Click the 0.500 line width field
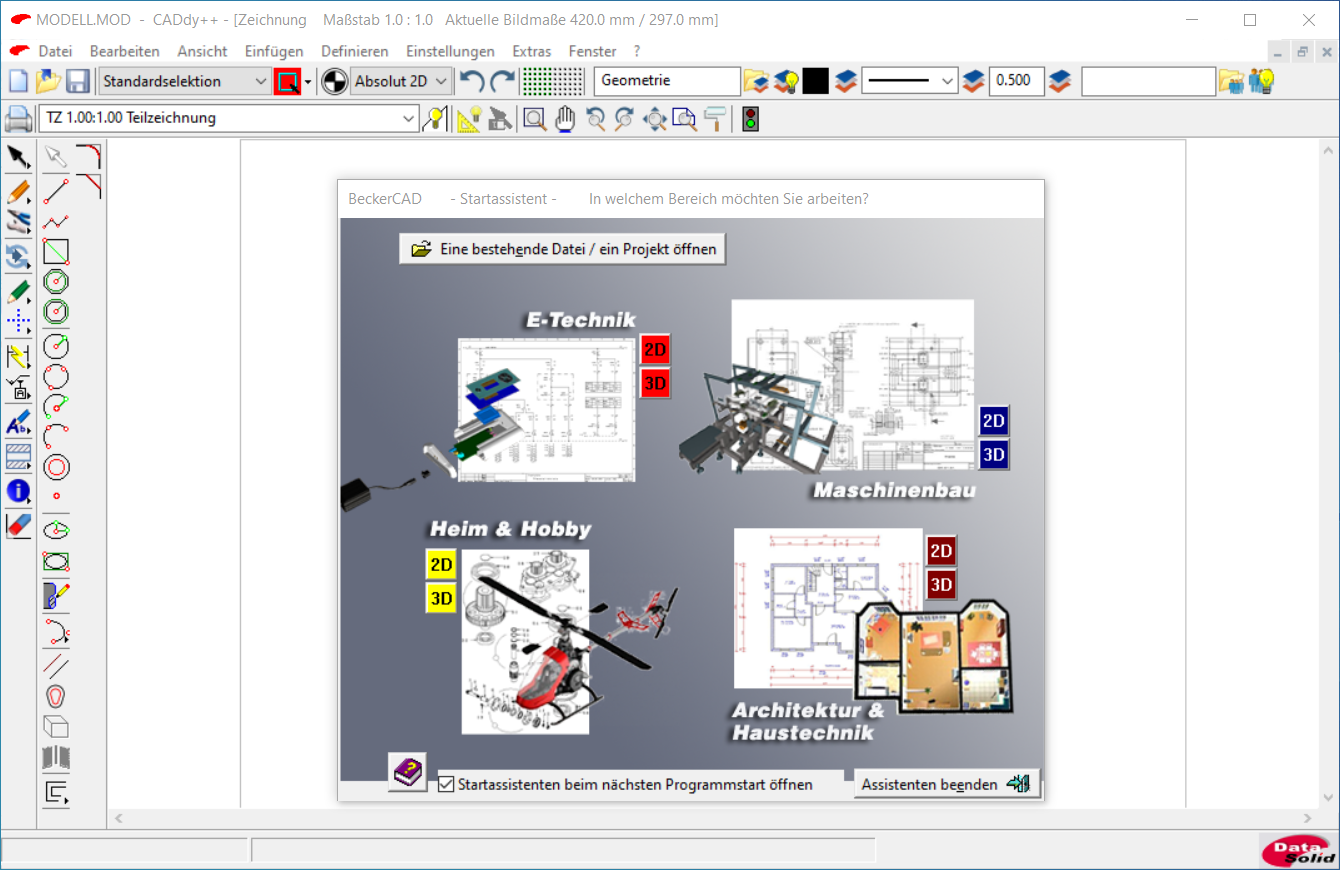Image resolution: width=1340 pixels, height=870 pixels. point(1017,81)
